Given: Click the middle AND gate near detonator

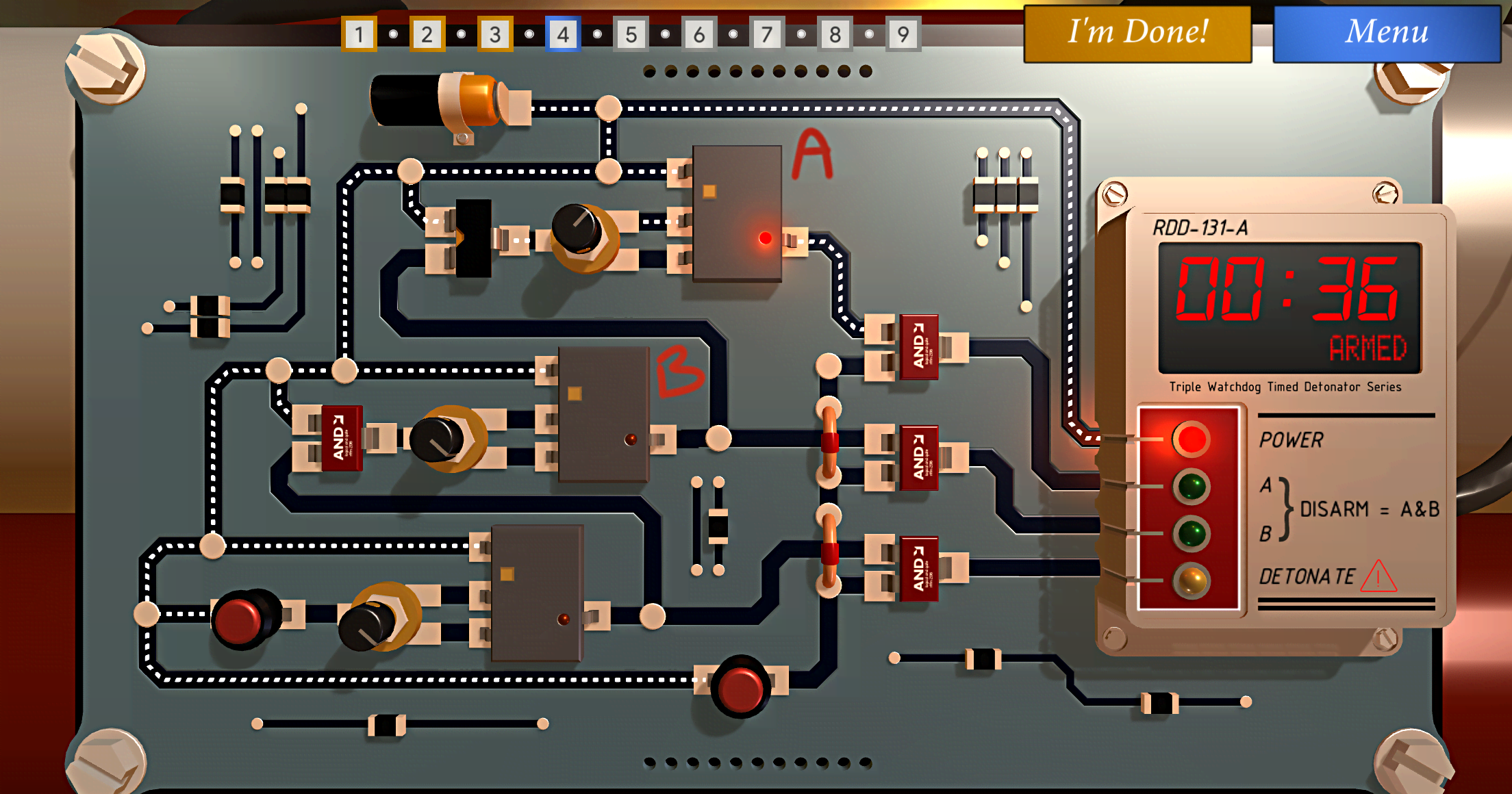Looking at the screenshot, I should [918, 458].
